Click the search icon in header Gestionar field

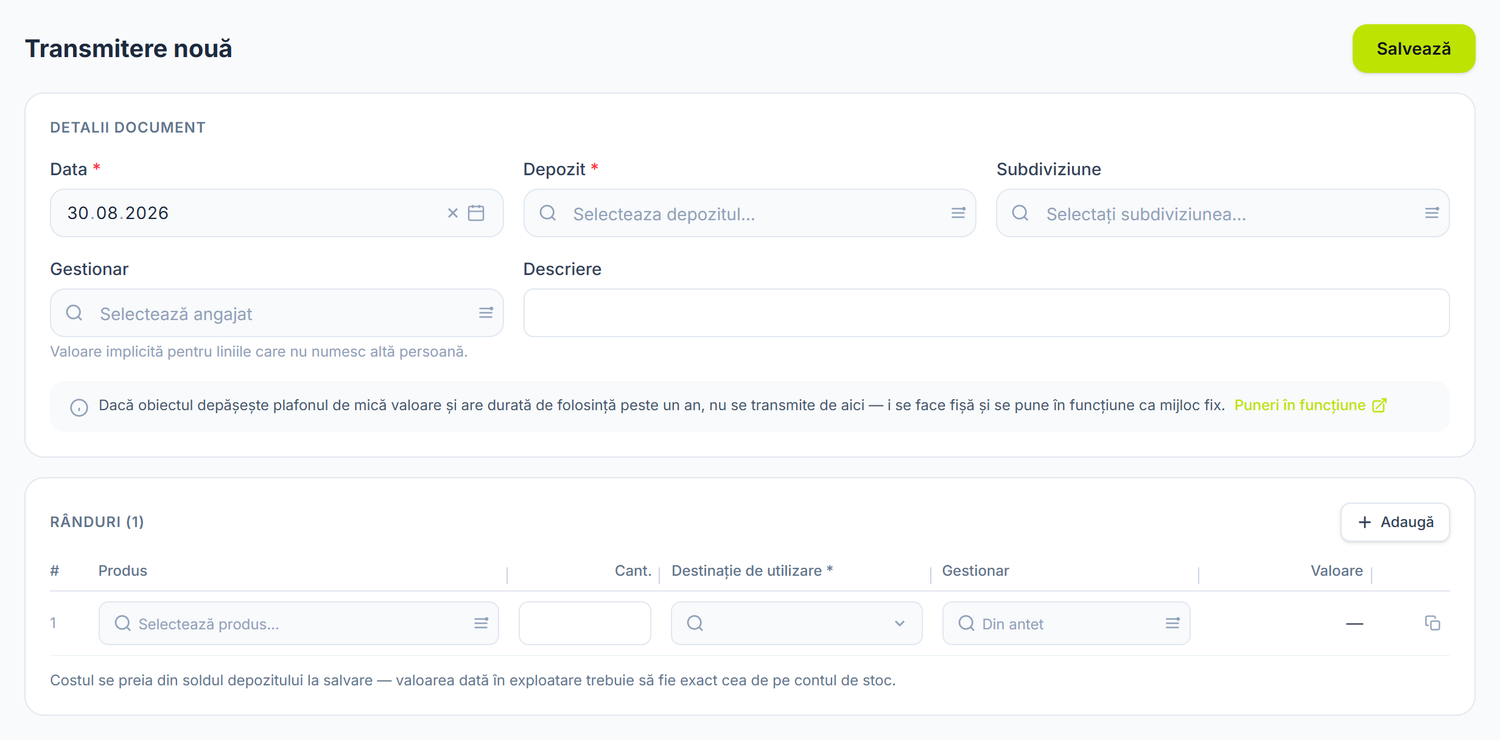pos(74,313)
